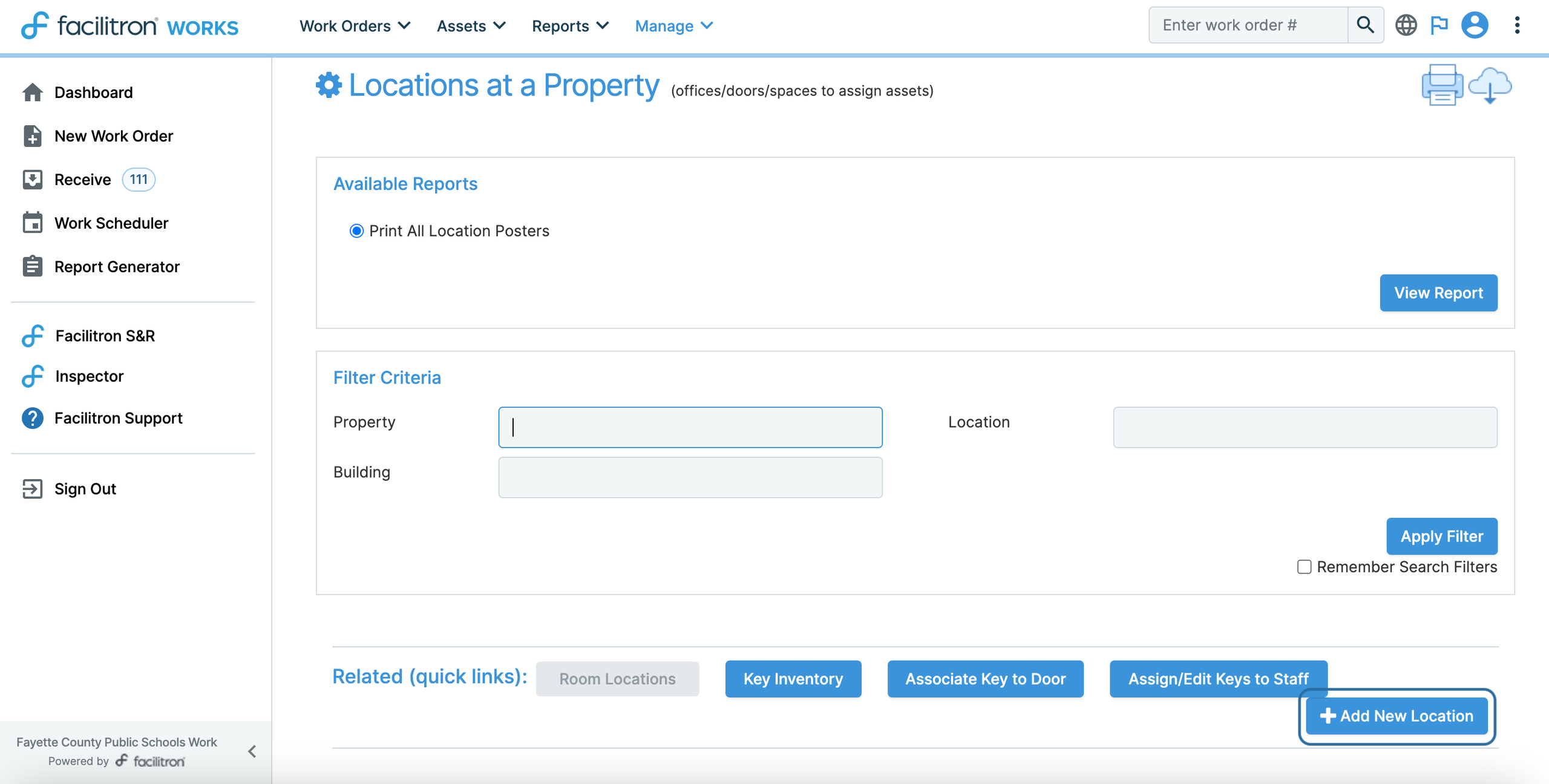
Task: Open Work Scheduler from sidebar
Action: pos(111,223)
